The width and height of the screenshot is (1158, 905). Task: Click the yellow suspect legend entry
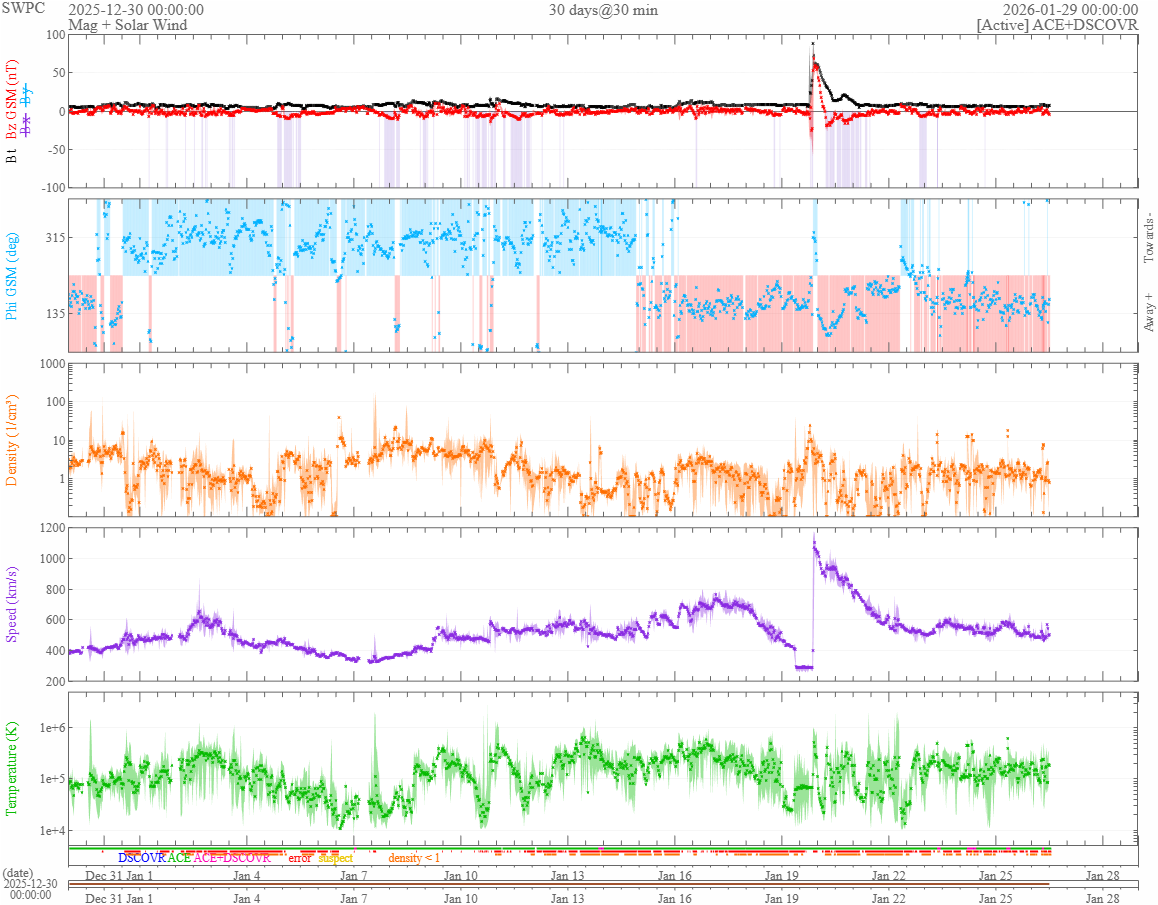pos(336,858)
